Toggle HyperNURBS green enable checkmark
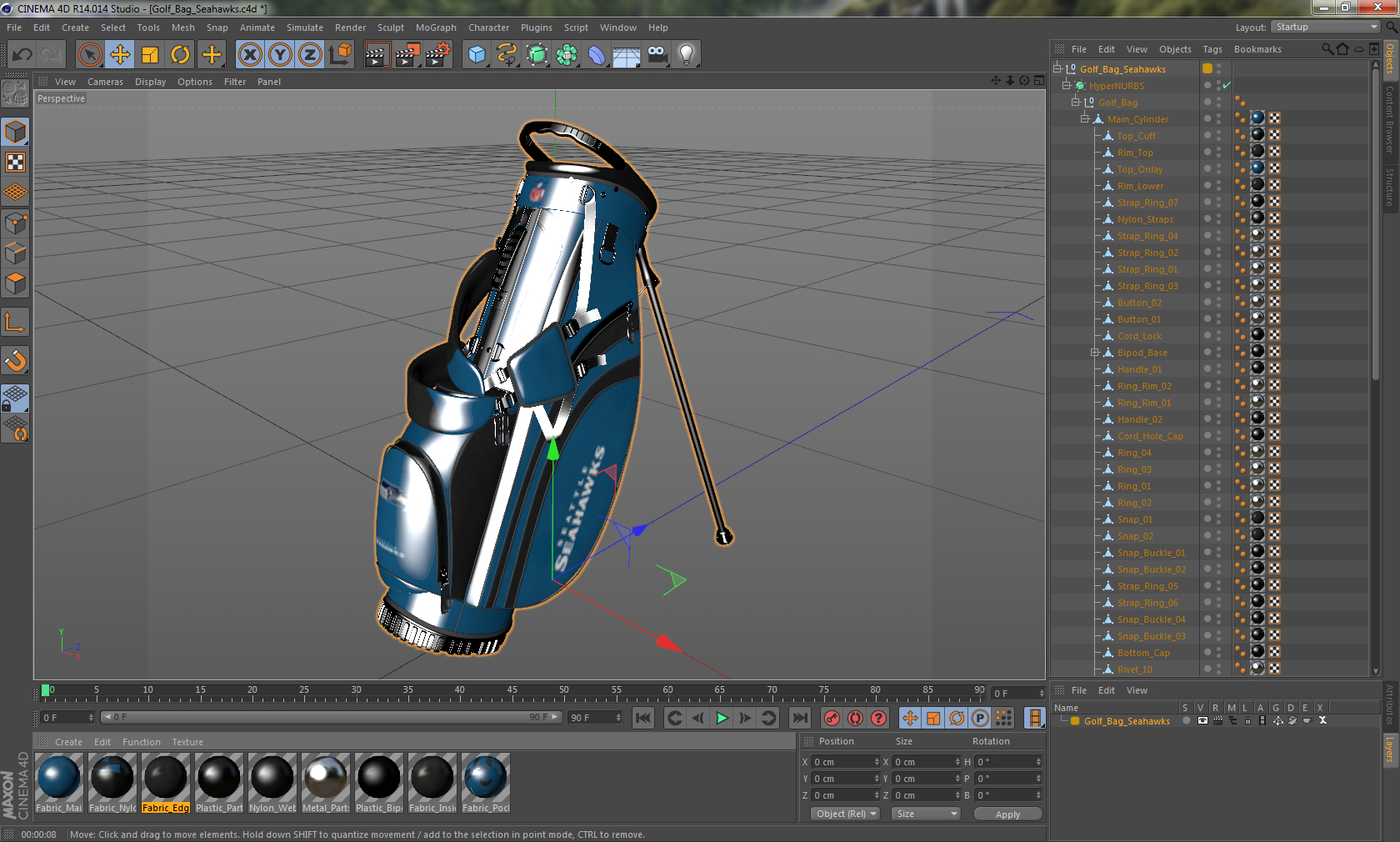This screenshot has width=1400, height=842. click(1227, 86)
